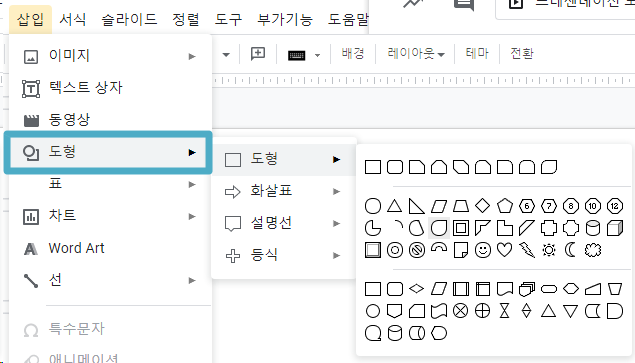This screenshot has height=363, width=635.
Task: Select the can cylinder shape
Action: (x=593, y=228)
